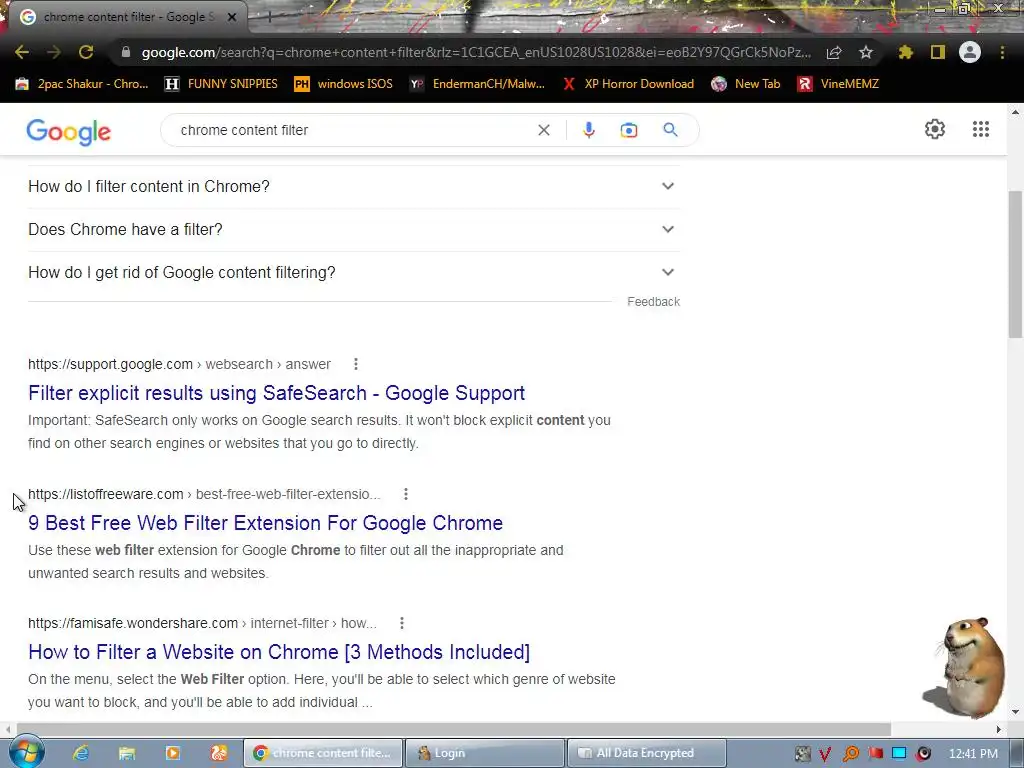Open "How to Filter a Website on Chrome" result

point(279,652)
